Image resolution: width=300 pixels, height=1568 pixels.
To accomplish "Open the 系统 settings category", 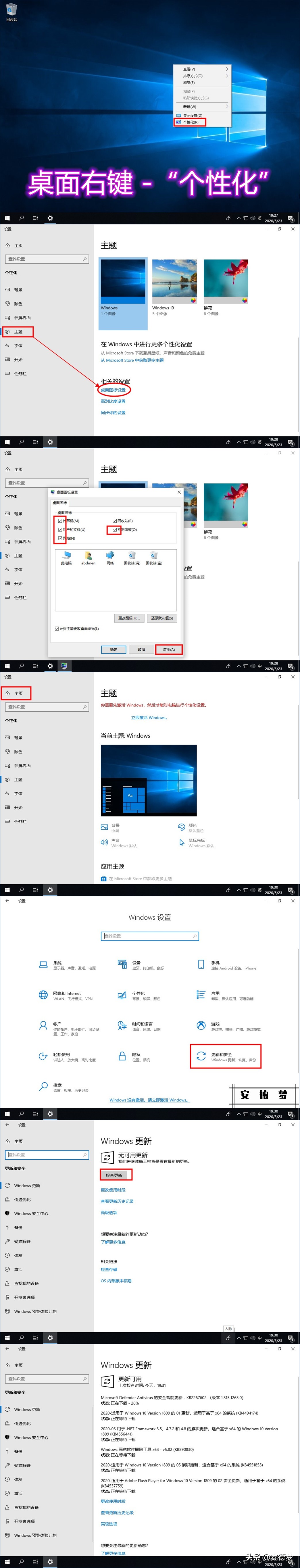I will coord(67,965).
